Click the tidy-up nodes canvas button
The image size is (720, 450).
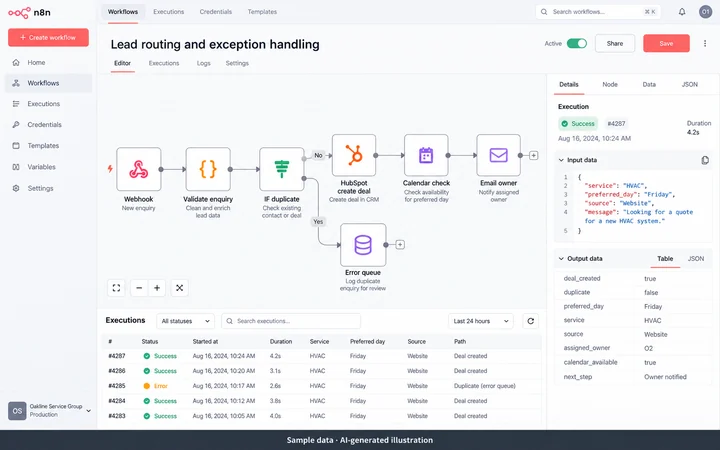tap(180, 288)
